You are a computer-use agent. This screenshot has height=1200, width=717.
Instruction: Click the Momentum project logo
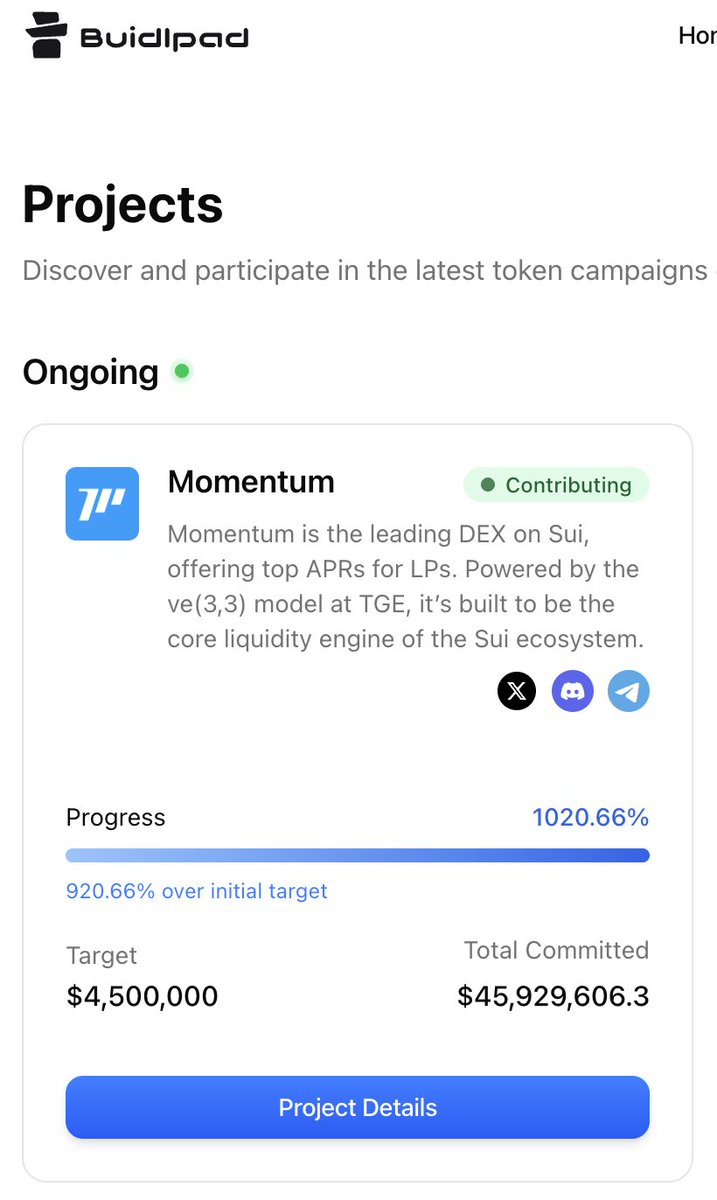pyautogui.click(x=102, y=504)
